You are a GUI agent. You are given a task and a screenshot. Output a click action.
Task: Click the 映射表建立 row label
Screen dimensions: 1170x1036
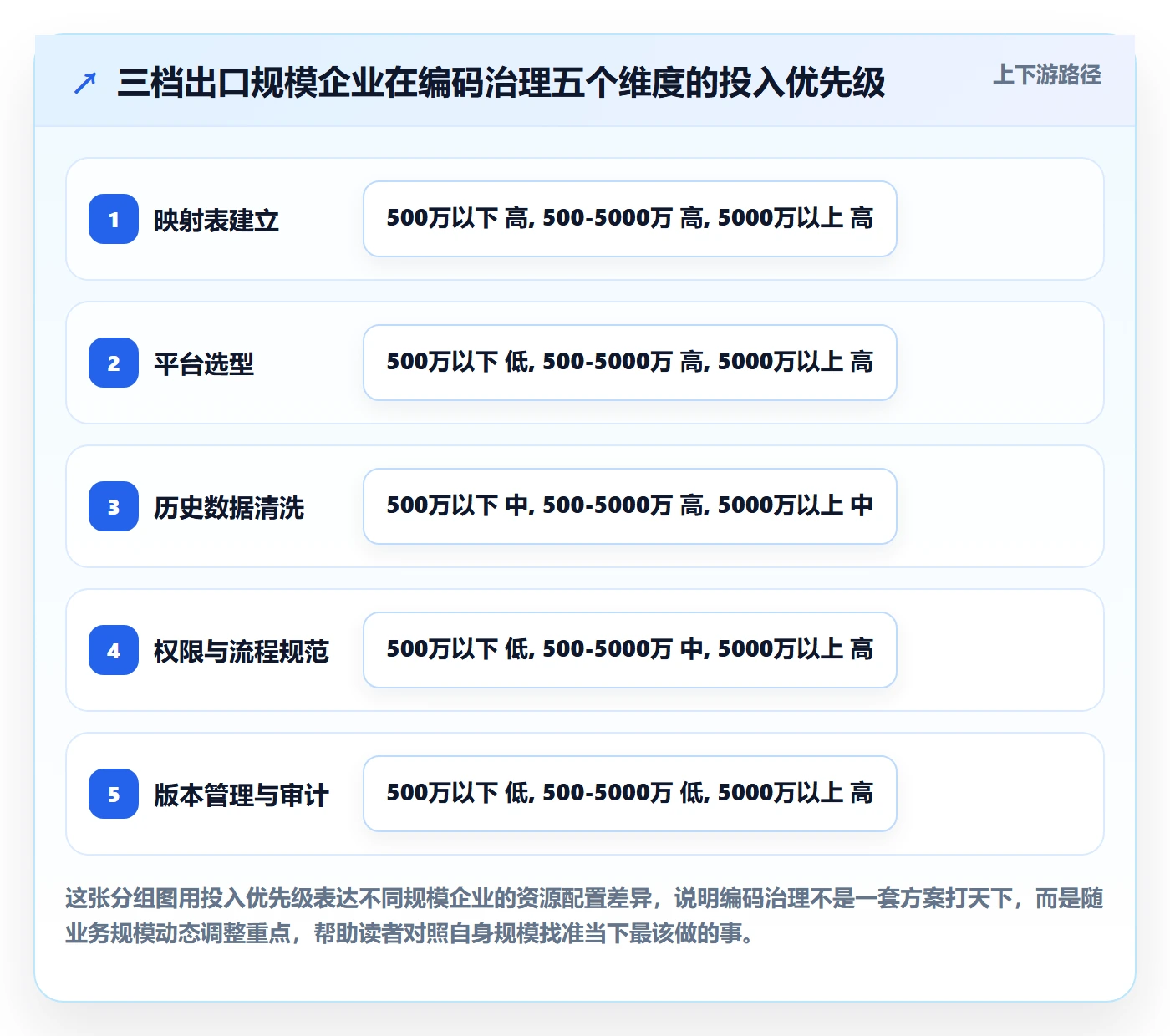click(216, 220)
